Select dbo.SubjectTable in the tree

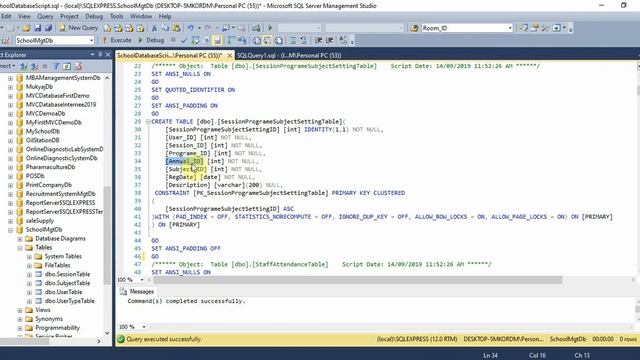pyautogui.click(x=67, y=283)
